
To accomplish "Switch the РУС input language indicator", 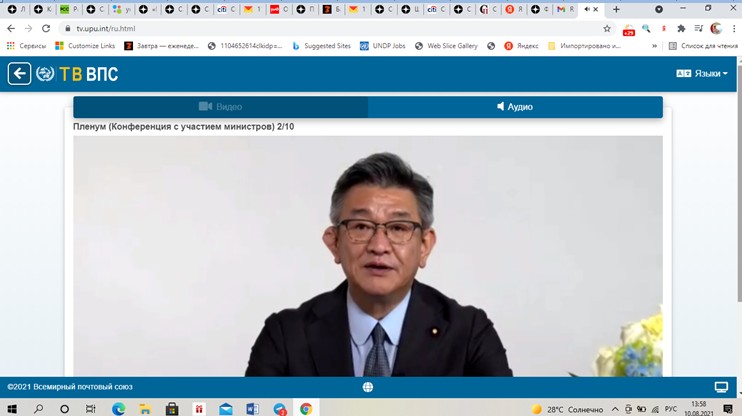I will [x=671, y=409].
